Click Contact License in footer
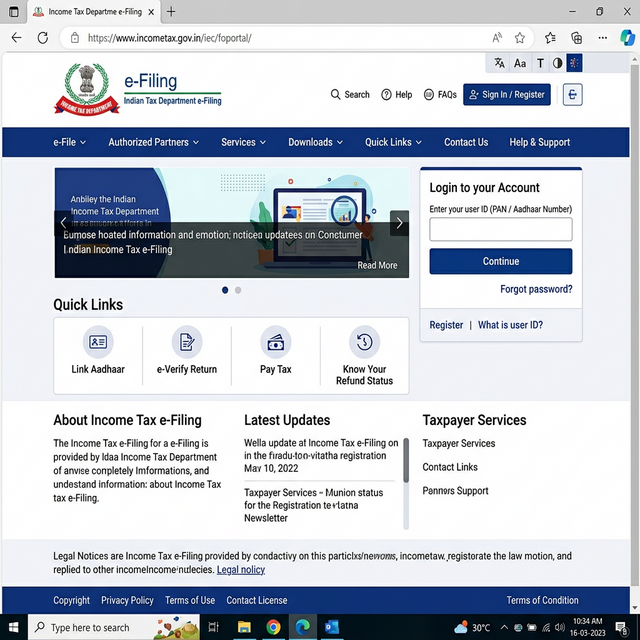640x640 pixels. coord(257,600)
